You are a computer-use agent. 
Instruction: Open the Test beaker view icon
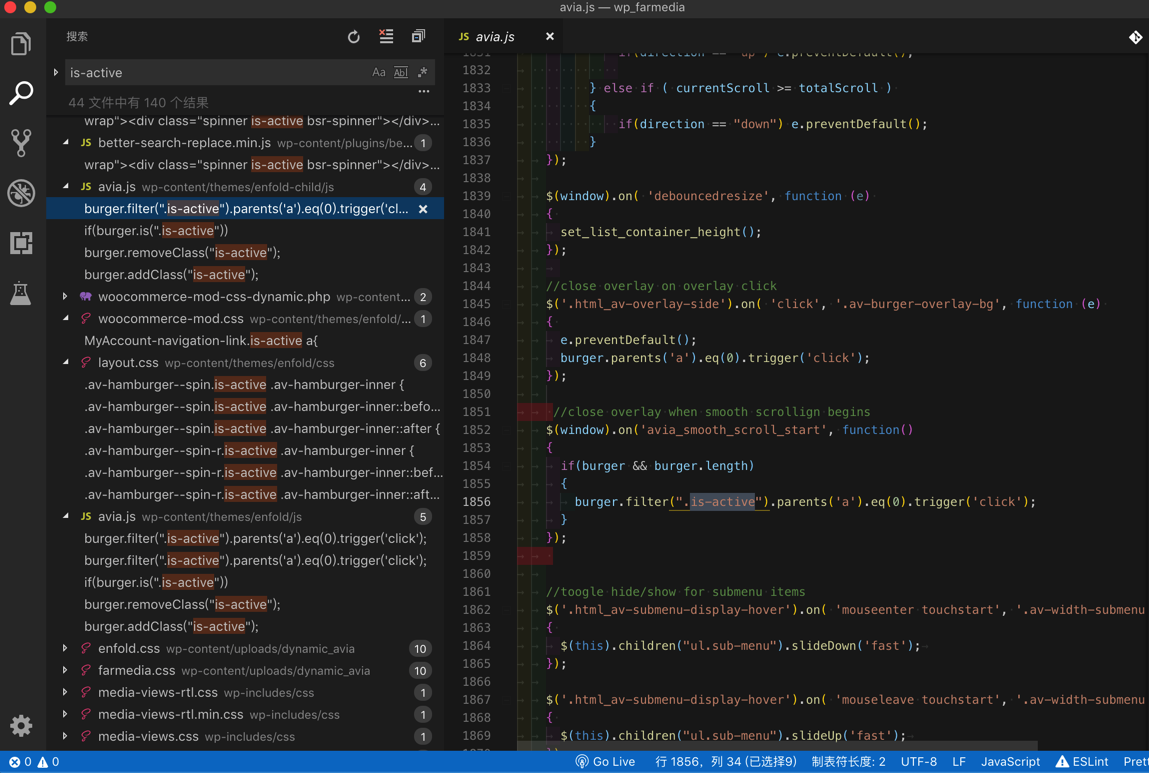click(x=21, y=293)
